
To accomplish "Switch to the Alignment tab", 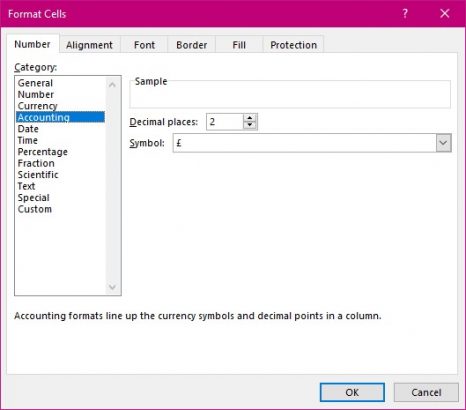I will click(89, 45).
